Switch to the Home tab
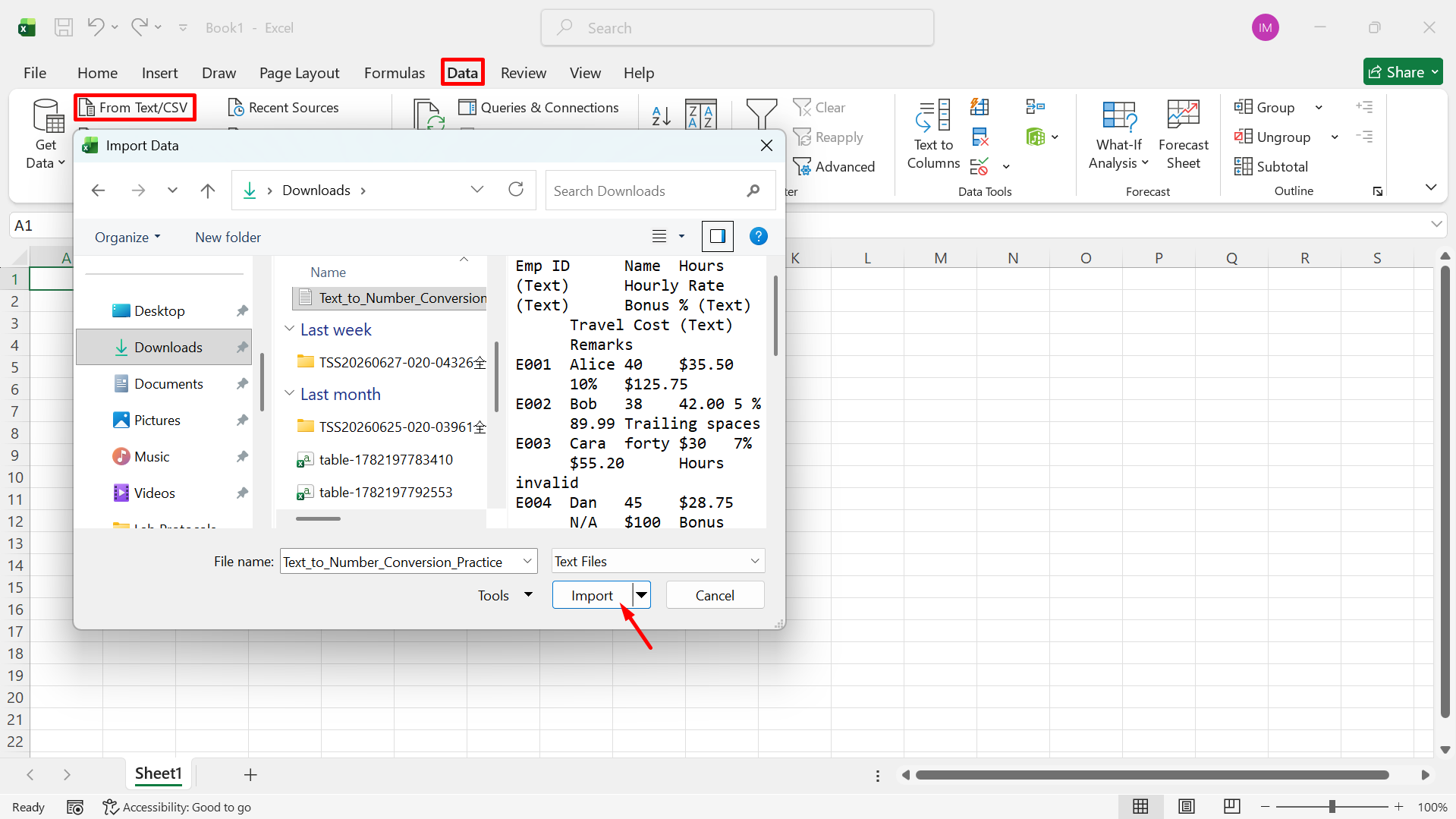Viewport: 1456px width, 819px height. pyautogui.click(x=97, y=73)
